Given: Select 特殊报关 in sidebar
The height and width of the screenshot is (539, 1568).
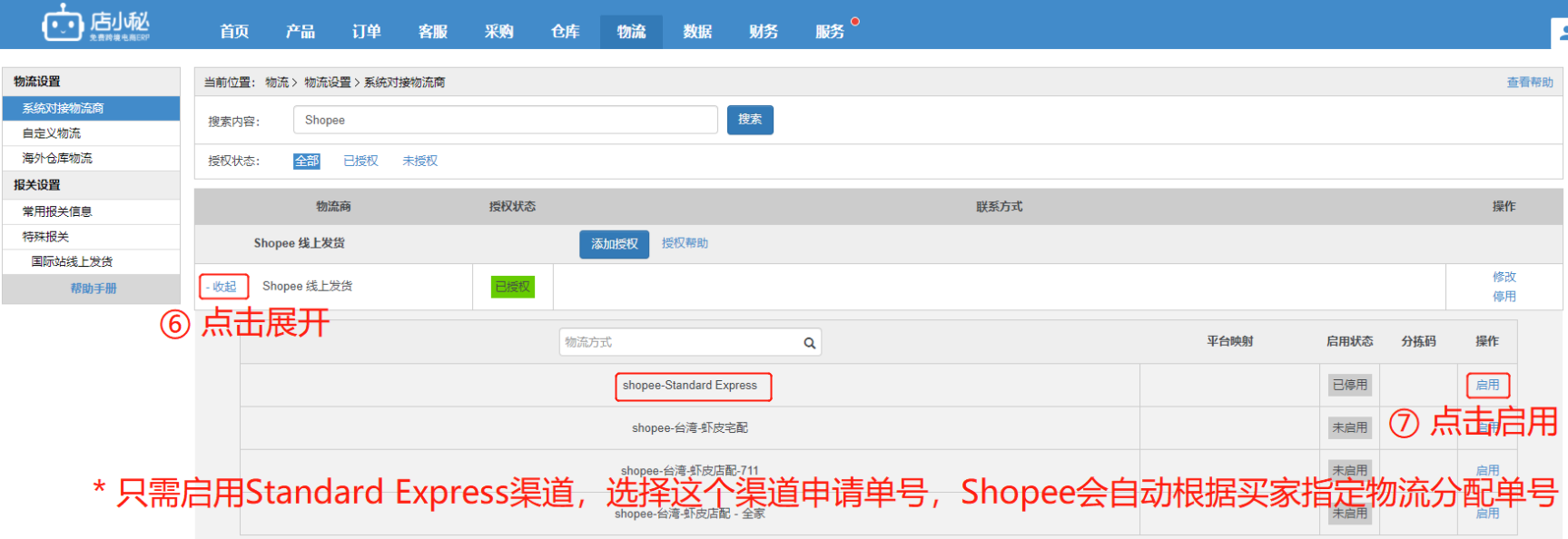Looking at the screenshot, I should point(91,237).
